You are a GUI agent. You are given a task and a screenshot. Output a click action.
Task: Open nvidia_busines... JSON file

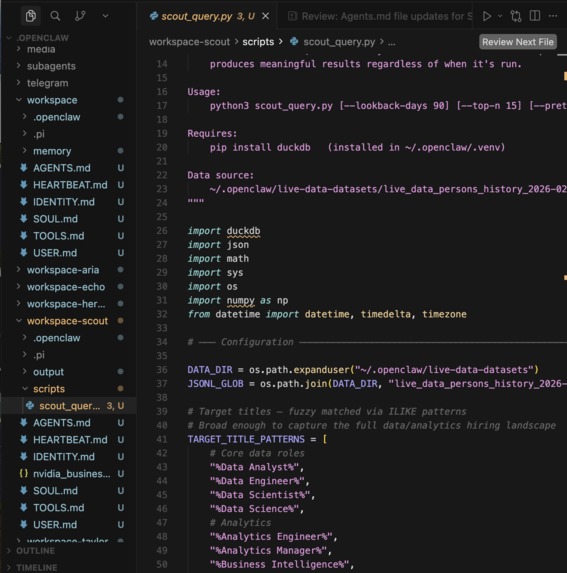pyautogui.click(x=72, y=474)
